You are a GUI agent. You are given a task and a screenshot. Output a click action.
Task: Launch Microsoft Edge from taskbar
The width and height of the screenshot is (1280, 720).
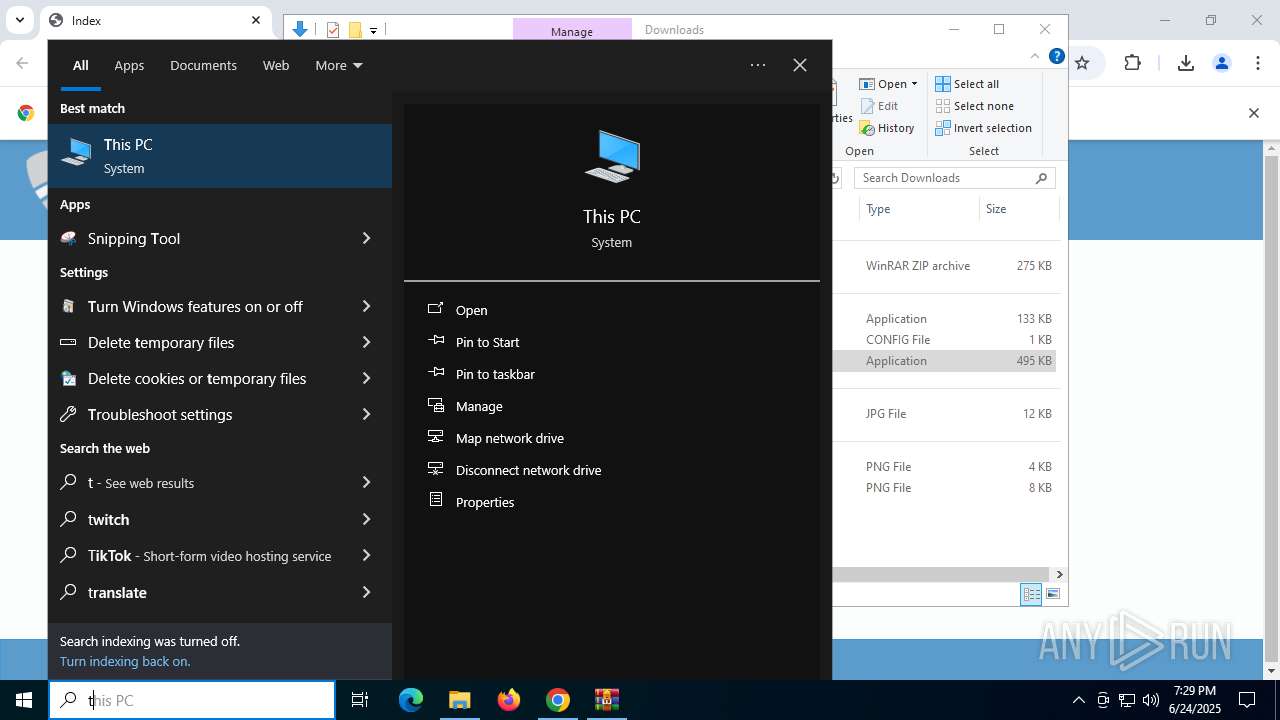click(411, 700)
